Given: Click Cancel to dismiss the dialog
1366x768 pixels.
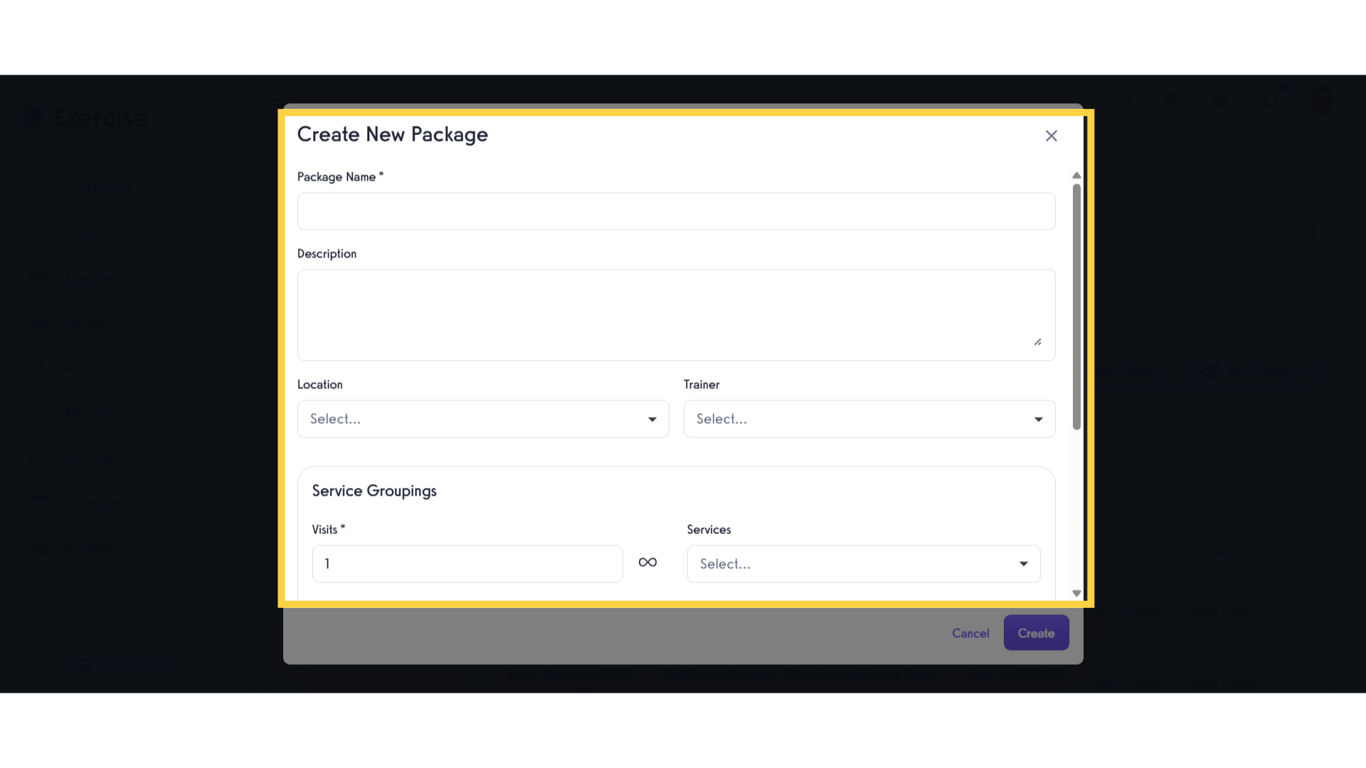Looking at the screenshot, I should (x=969, y=633).
